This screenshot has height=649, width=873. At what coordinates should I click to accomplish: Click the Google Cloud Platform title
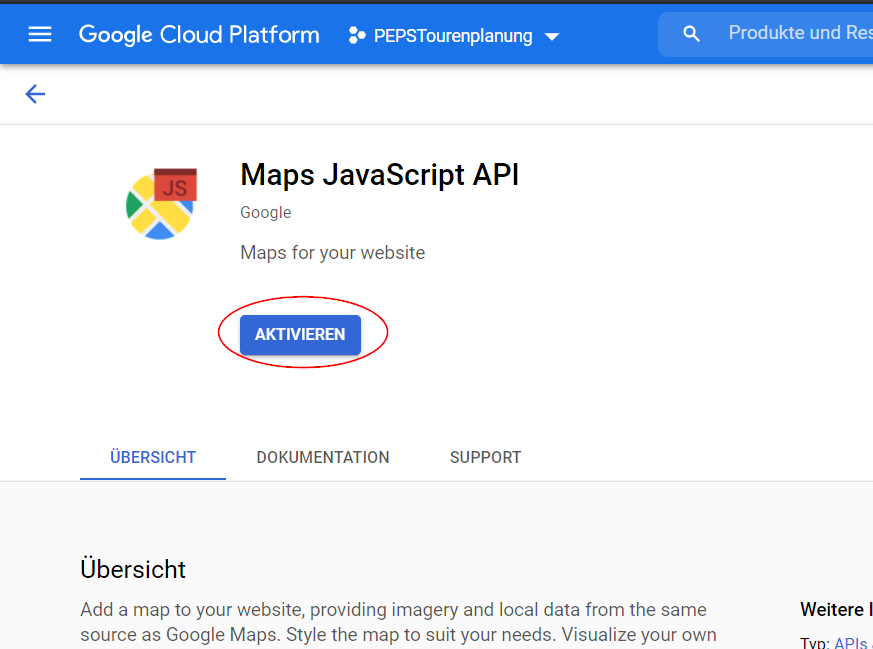(199, 35)
